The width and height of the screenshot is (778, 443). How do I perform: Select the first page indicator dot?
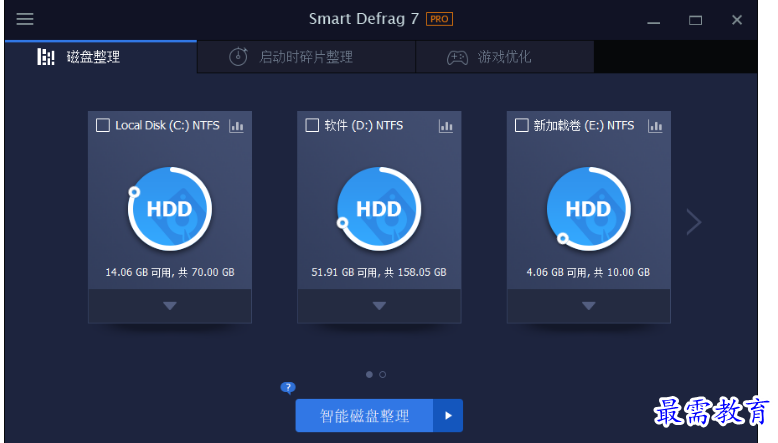(369, 375)
